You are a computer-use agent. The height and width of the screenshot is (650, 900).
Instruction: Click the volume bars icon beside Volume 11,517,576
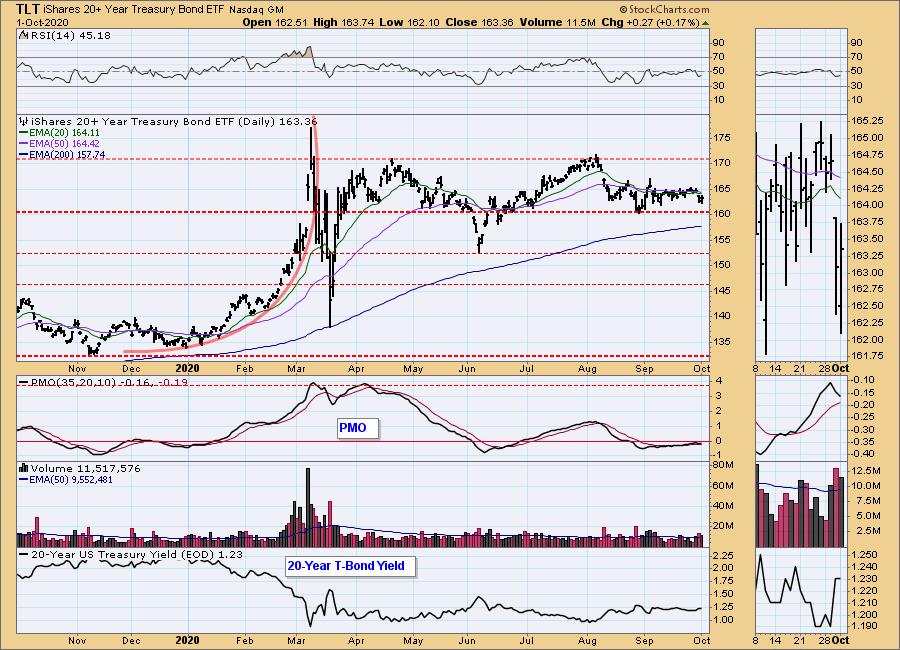click(x=24, y=468)
